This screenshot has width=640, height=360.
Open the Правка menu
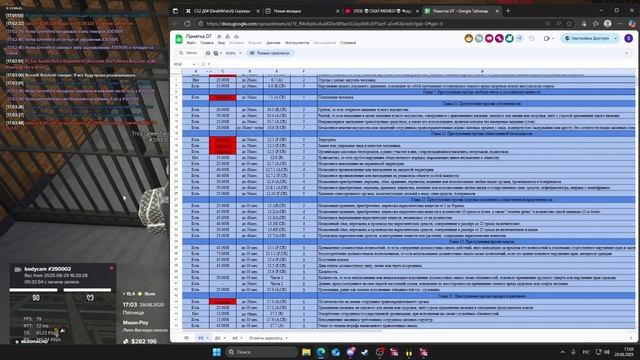pyautogui.click(x=207, y=42)
